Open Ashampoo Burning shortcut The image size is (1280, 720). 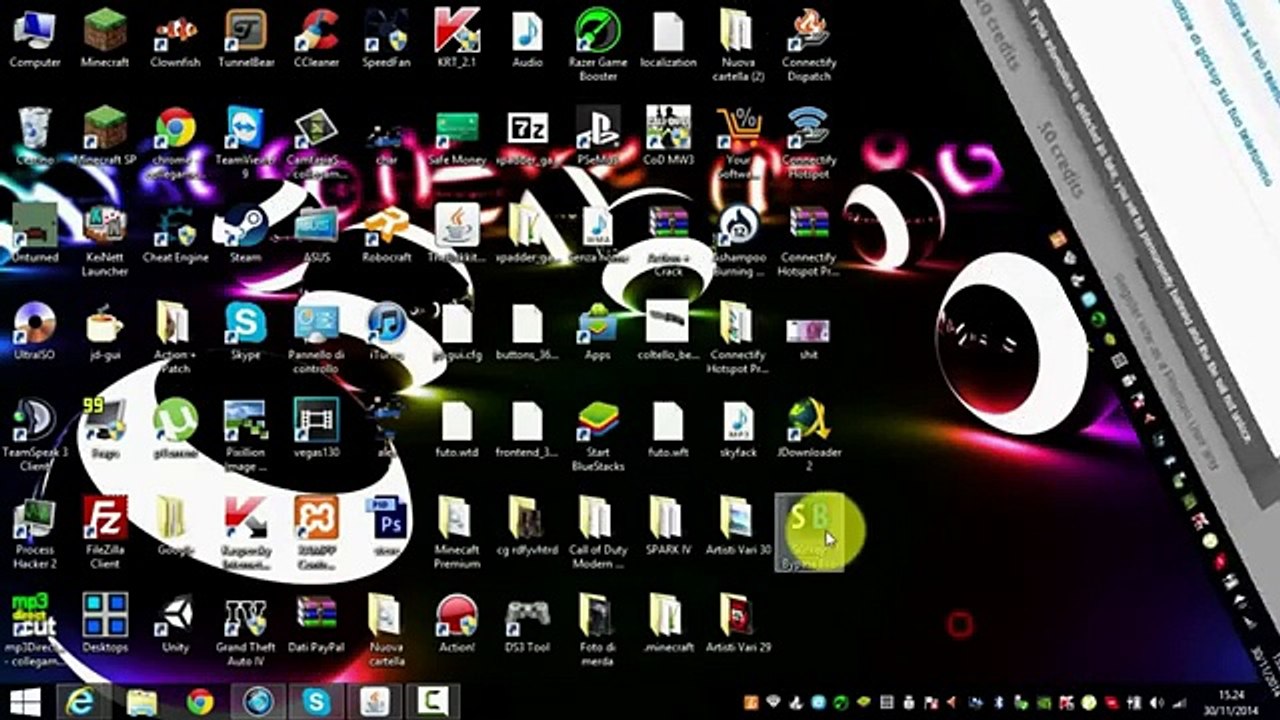738,240
